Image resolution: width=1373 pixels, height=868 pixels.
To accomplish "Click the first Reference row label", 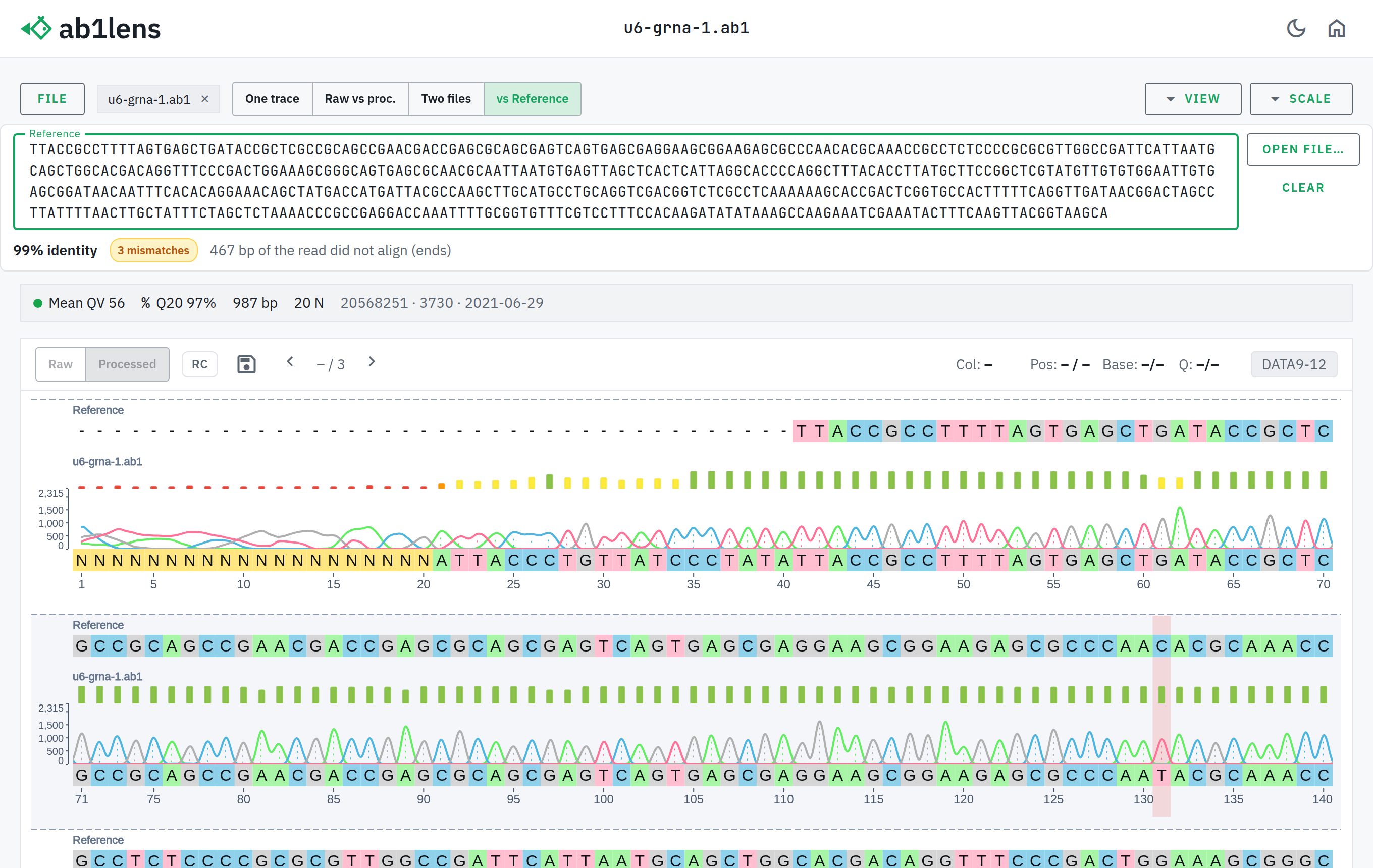I will (x=98, y=410).
